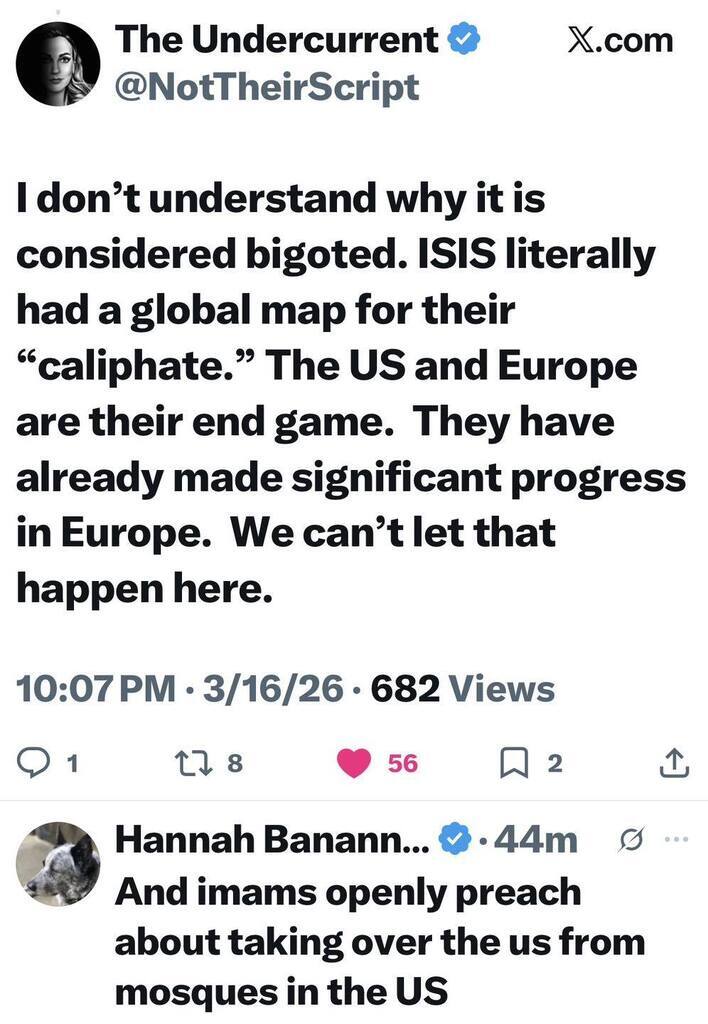The image size is (708, 1024).
Task: Click the X.com watermark label
Action: click(x=620, y=40)
